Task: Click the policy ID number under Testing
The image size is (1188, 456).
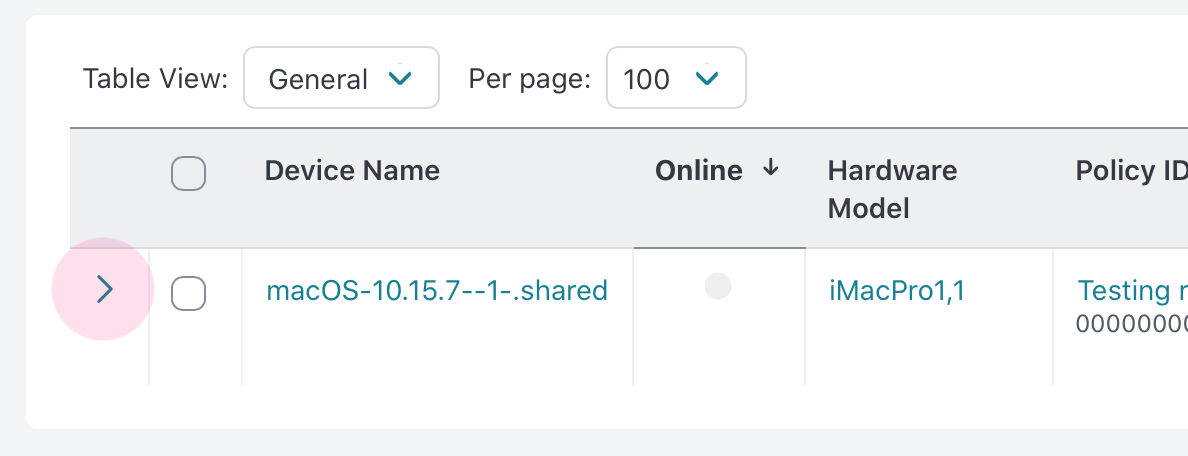Action: tap(1131, 323)
